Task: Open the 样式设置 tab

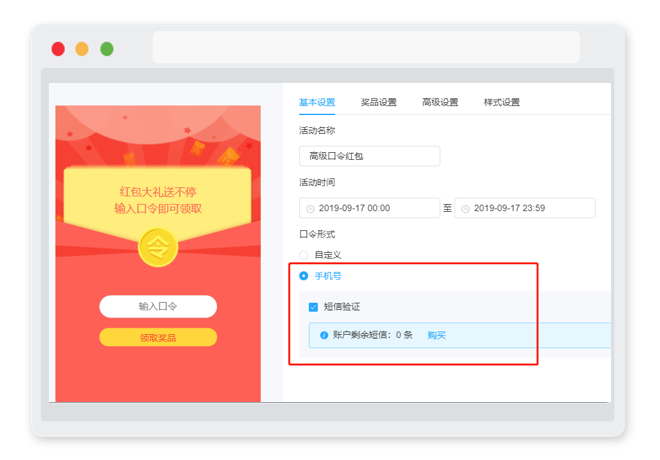Action: (502, 102)
